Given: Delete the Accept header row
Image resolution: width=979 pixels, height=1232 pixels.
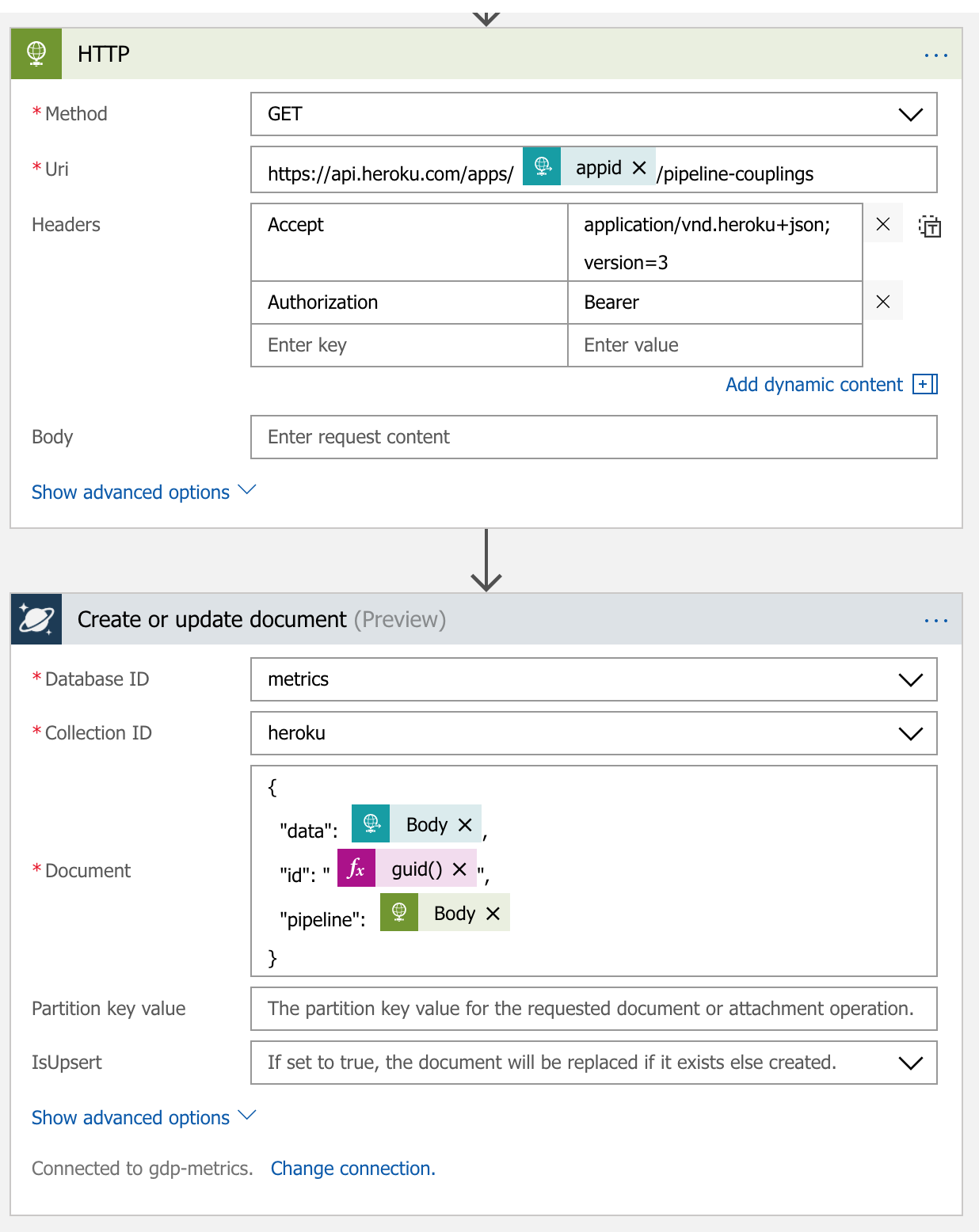Looking at the screenshot, I should (883, 224).
